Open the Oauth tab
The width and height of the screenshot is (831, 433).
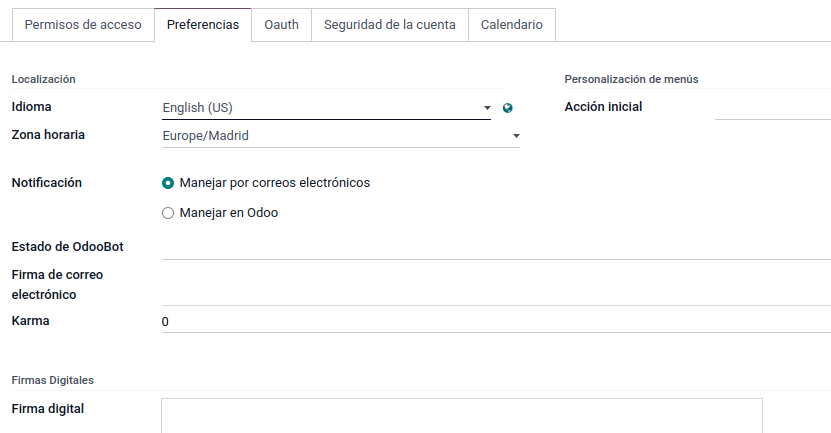click(281, 25)
